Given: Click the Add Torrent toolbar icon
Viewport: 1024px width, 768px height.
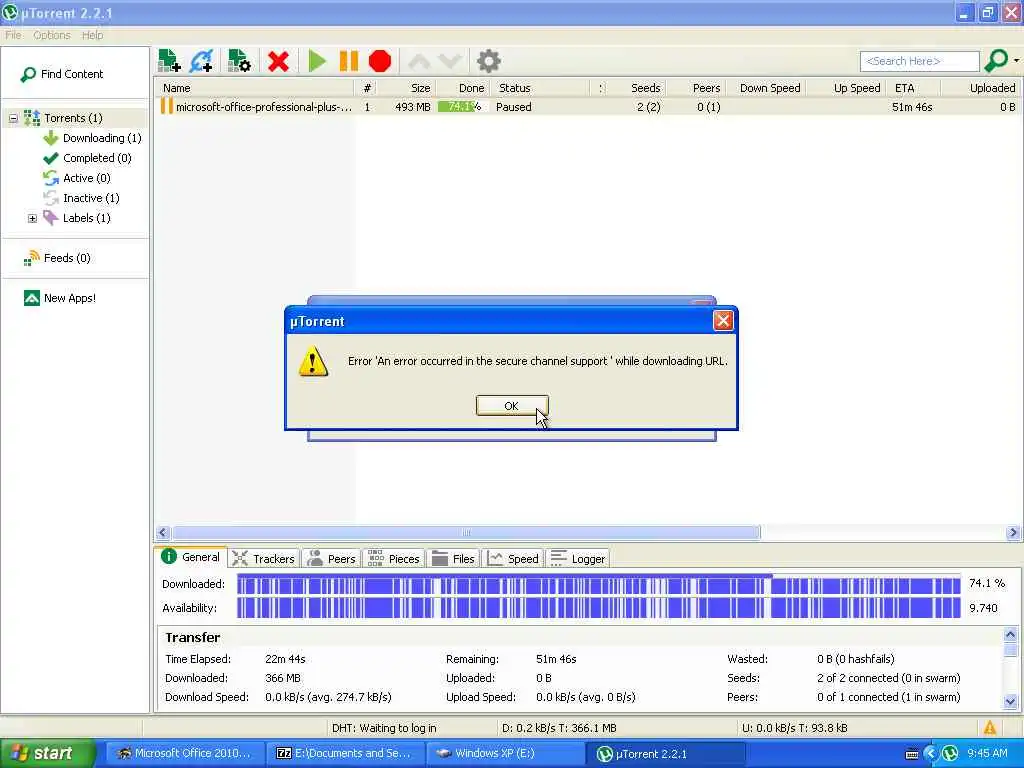Looking at the screenshot, I should [x=169, y=61].
